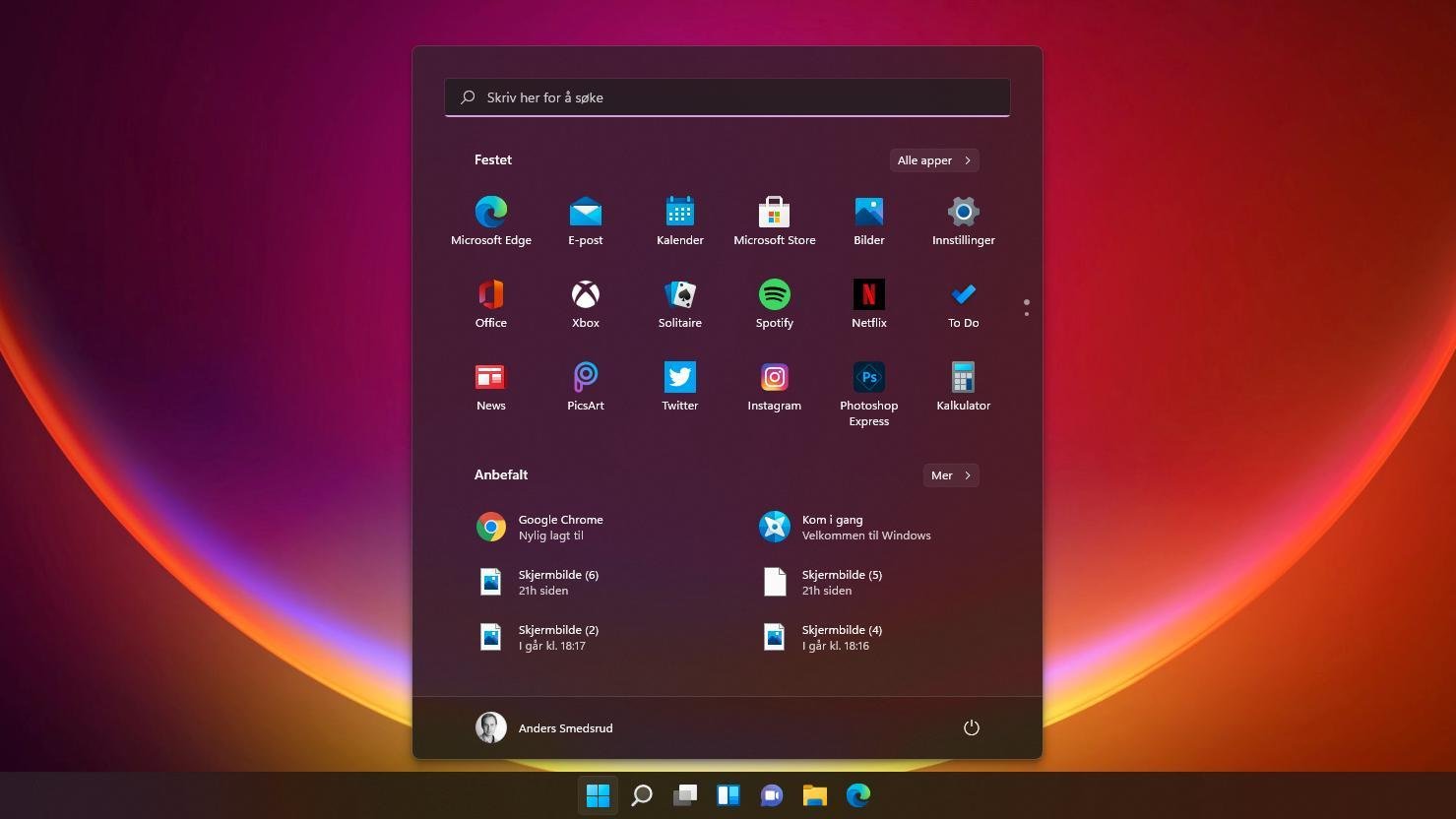Open Spotify from pinned apps

775,303
